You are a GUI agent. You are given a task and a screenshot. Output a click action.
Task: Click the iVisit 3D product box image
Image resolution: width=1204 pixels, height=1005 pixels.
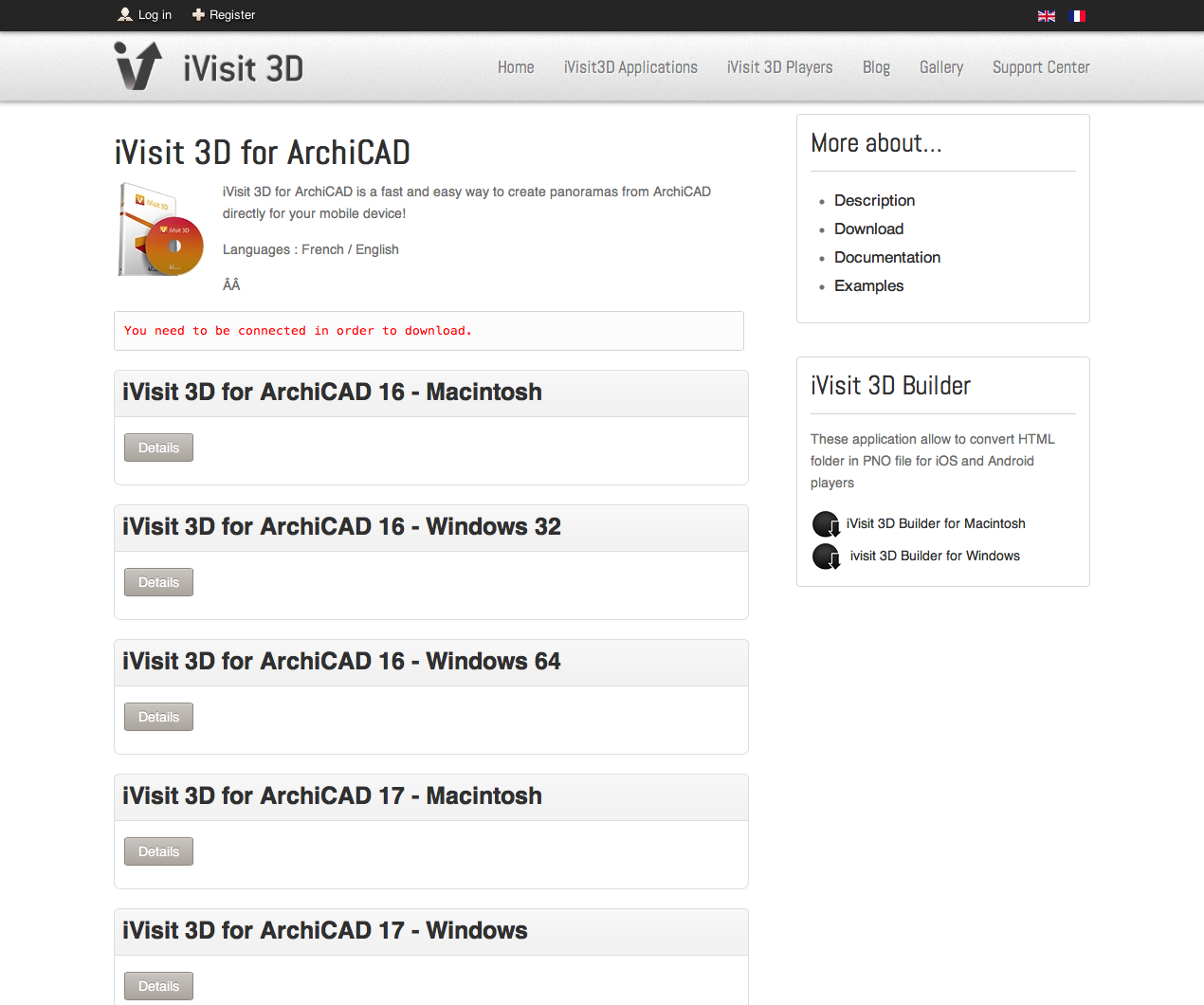pyautogui.click(x=161, y=229)
